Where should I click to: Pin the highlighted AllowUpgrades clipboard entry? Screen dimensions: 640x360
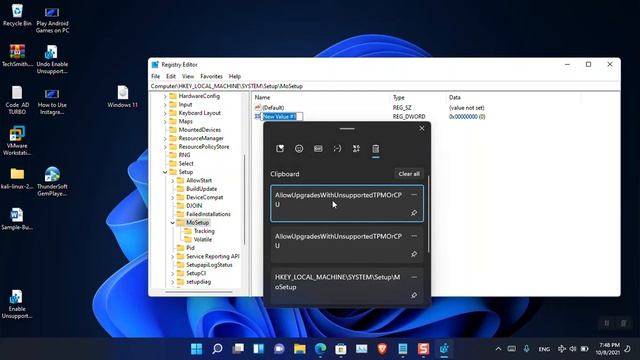coord(414,213)
